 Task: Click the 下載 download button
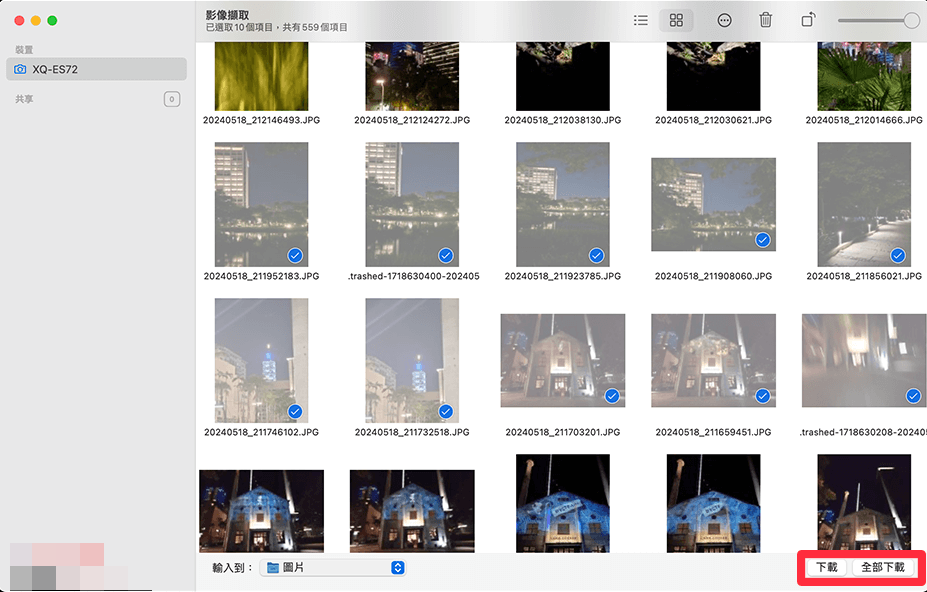pyautogui.click(x=824, y=567)
